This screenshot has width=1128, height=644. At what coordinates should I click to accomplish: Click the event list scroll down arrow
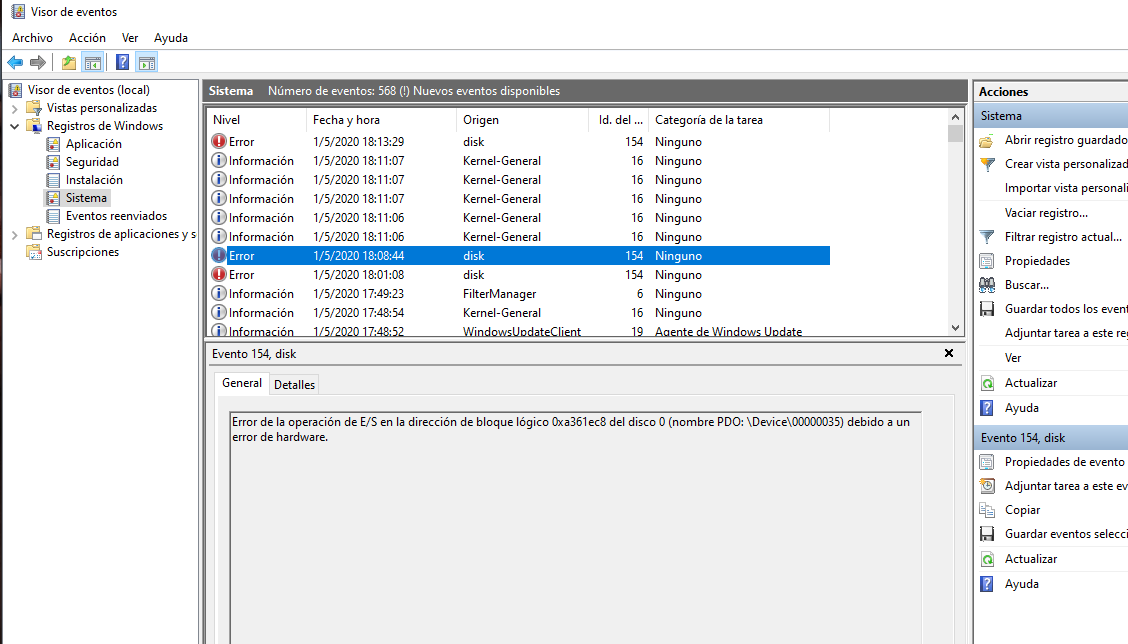click(955, 328)
